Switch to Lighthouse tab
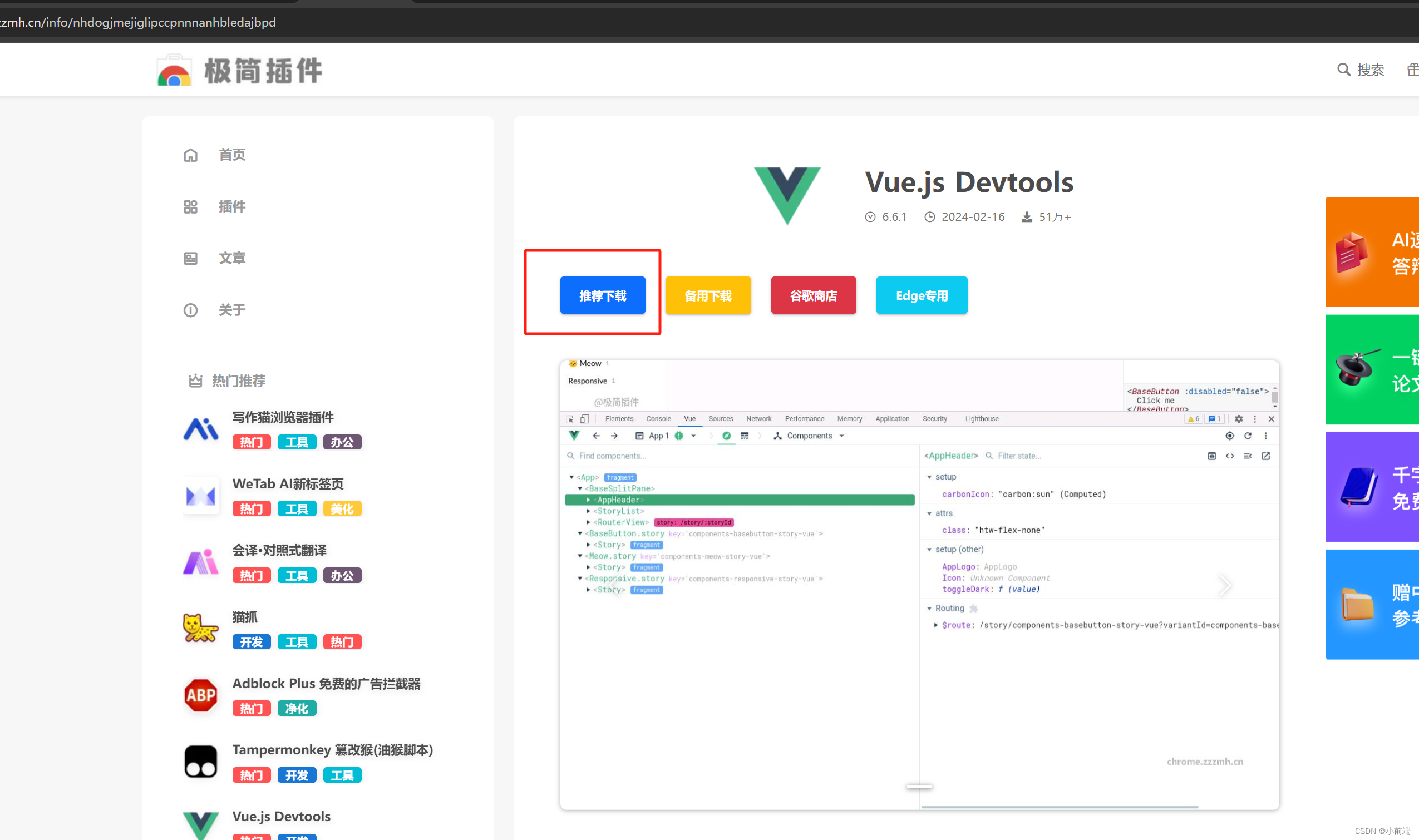The image size is (1419, 840). (x=982, y=419)
